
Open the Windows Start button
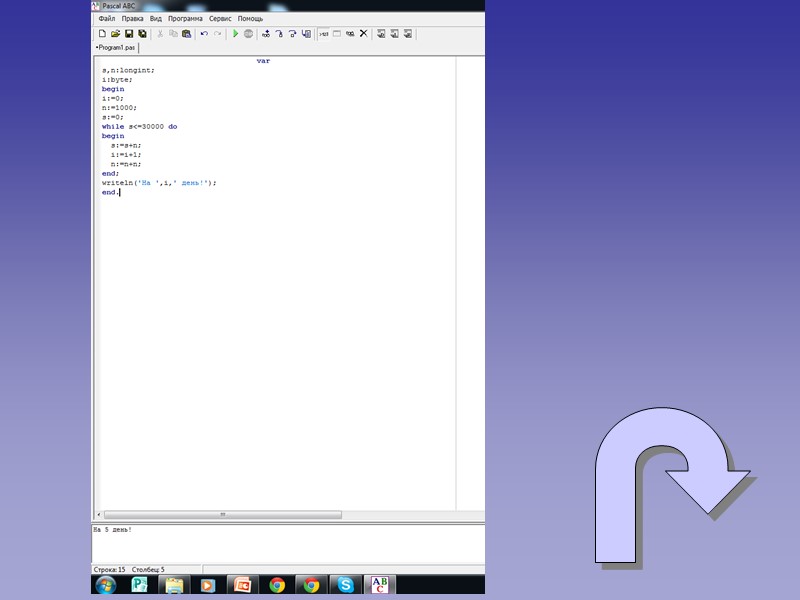(105, 585)
